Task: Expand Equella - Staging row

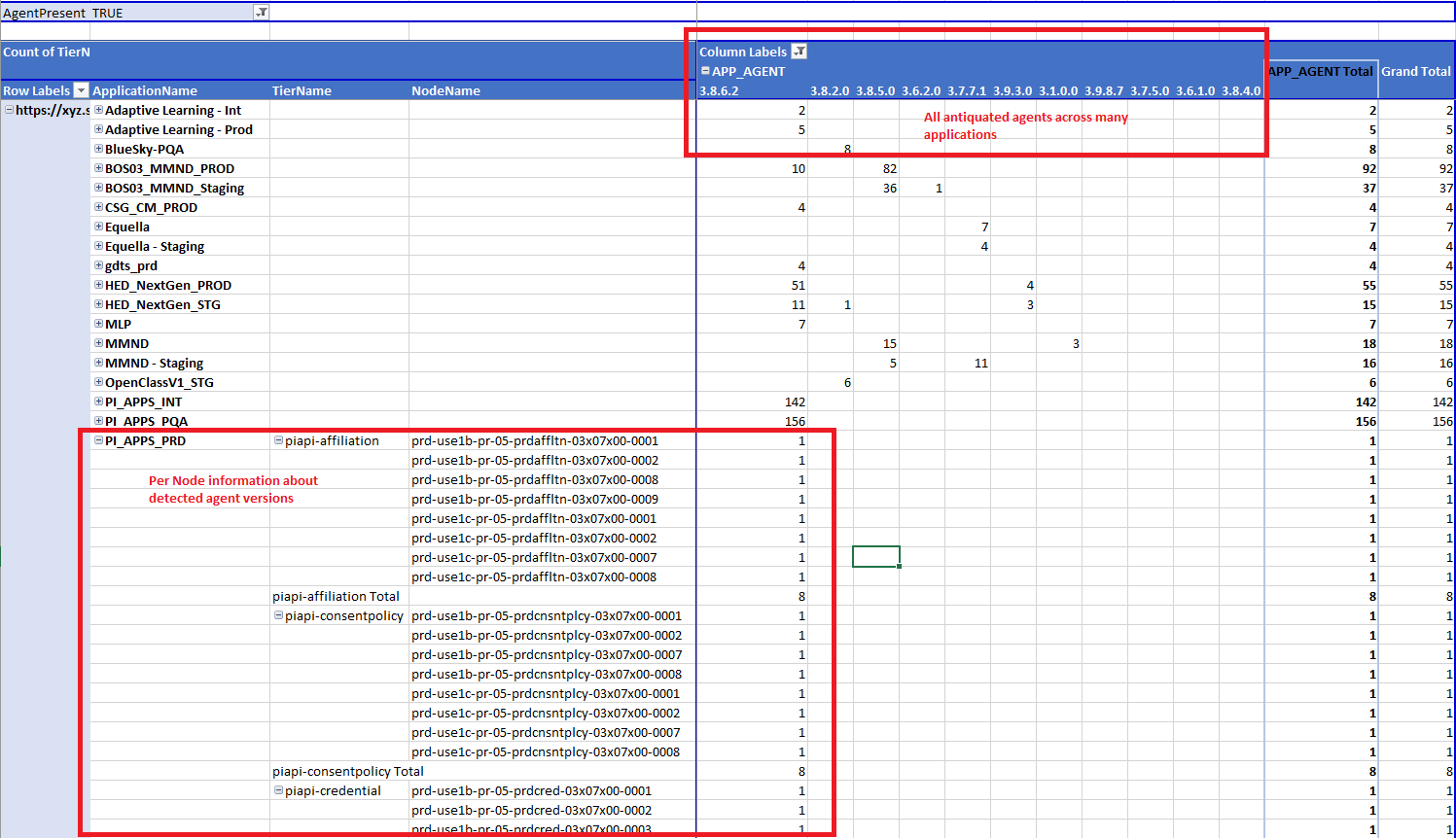Action: point(98,246)
